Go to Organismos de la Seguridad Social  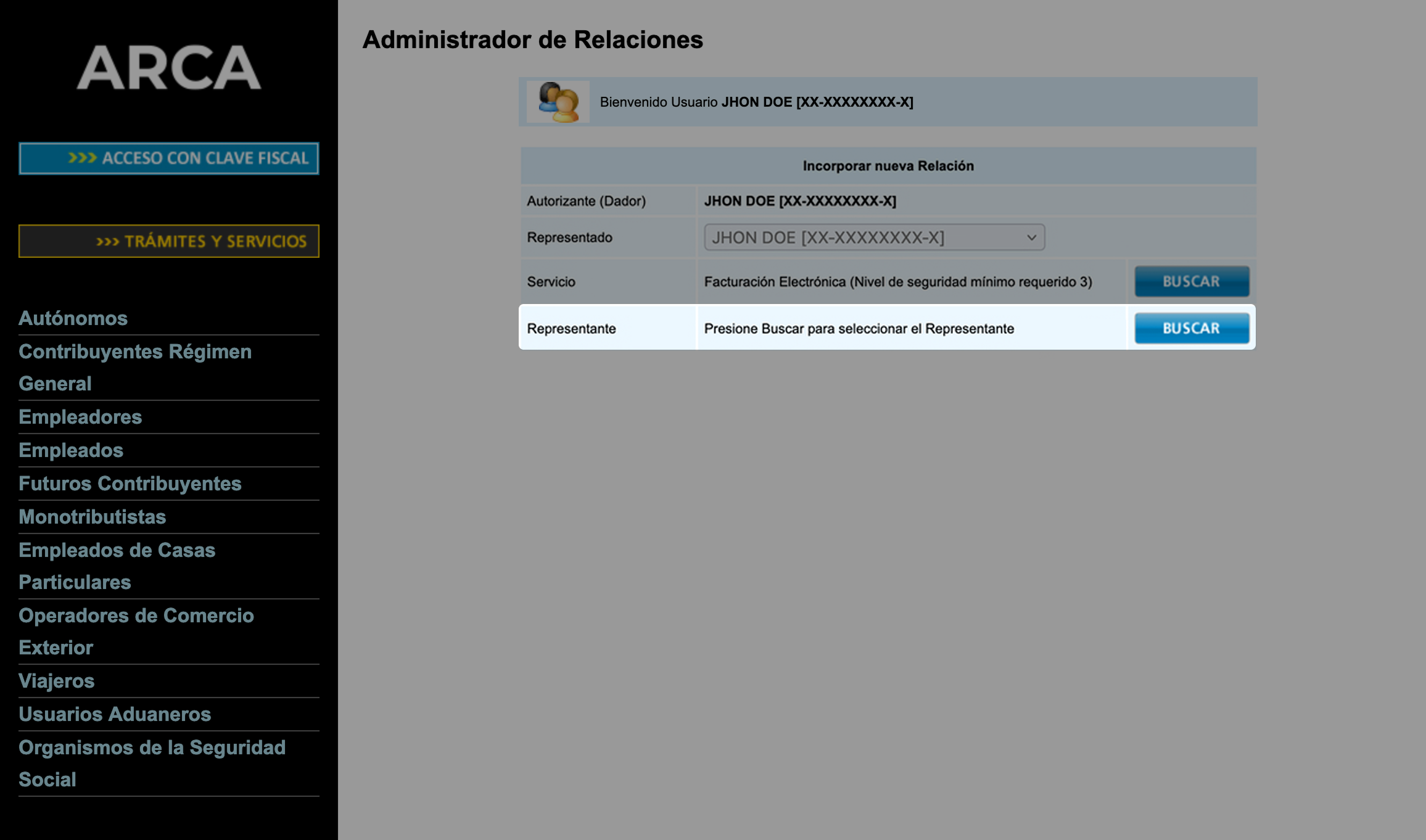152,763
